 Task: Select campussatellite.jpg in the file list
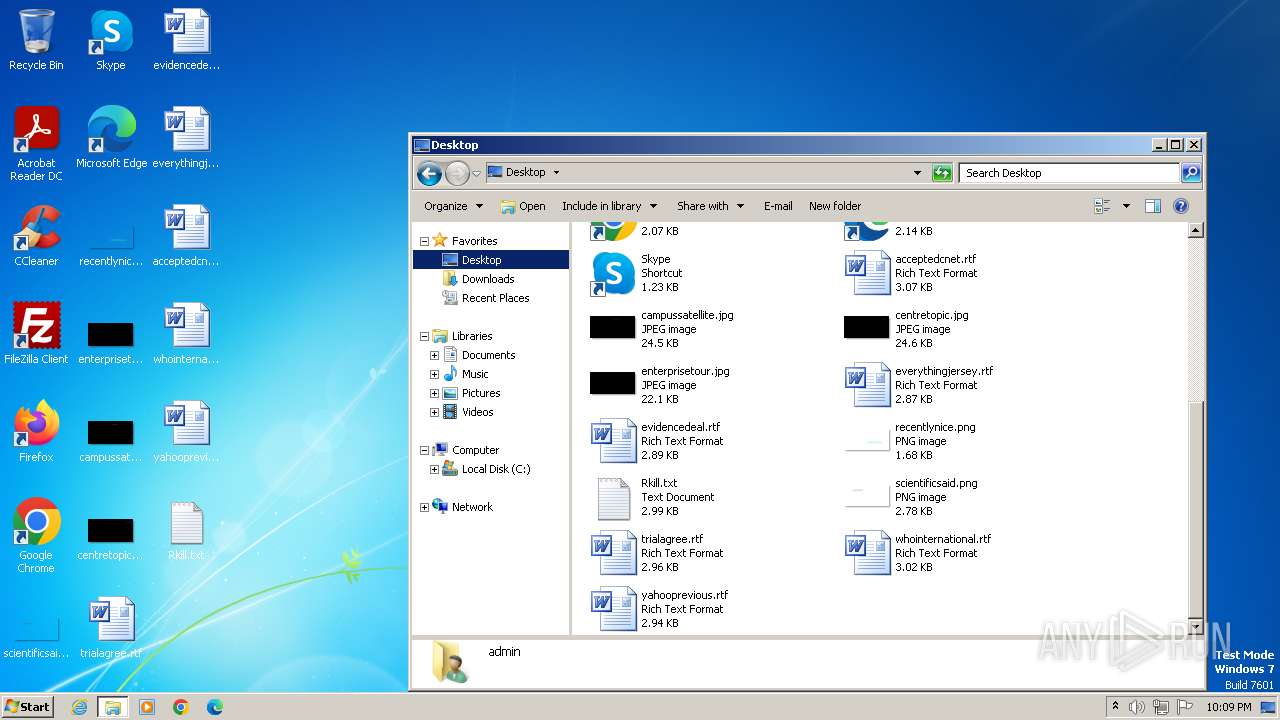(662, 329)
